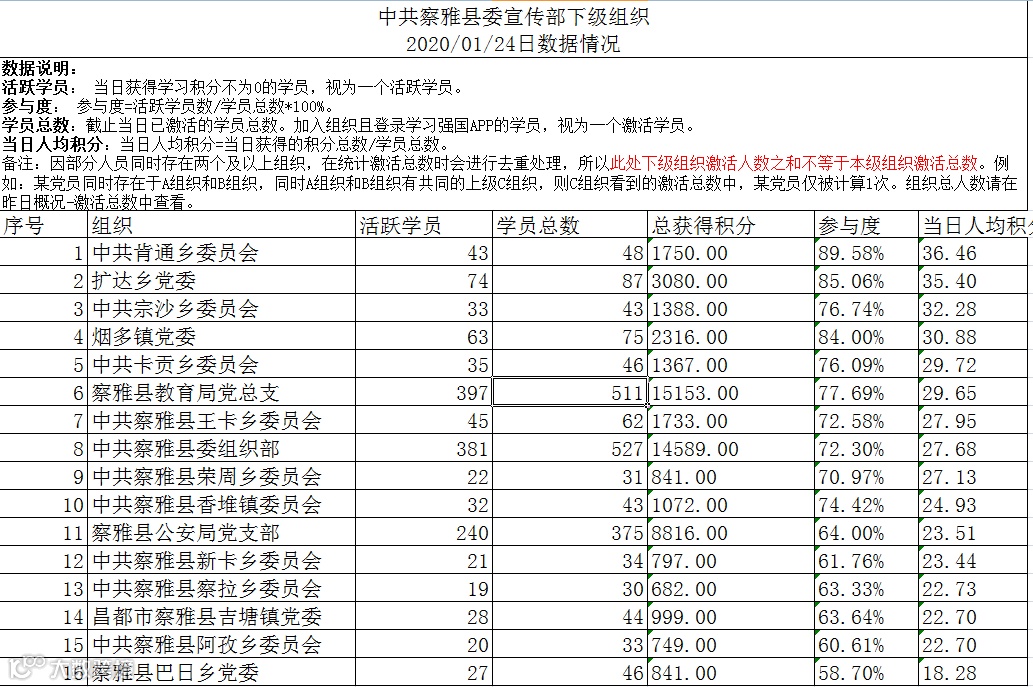This screenshot has width=1033, height=687.
Task: Select the cell 中共察雅县阿孜乡委员会
Action: 221,645
